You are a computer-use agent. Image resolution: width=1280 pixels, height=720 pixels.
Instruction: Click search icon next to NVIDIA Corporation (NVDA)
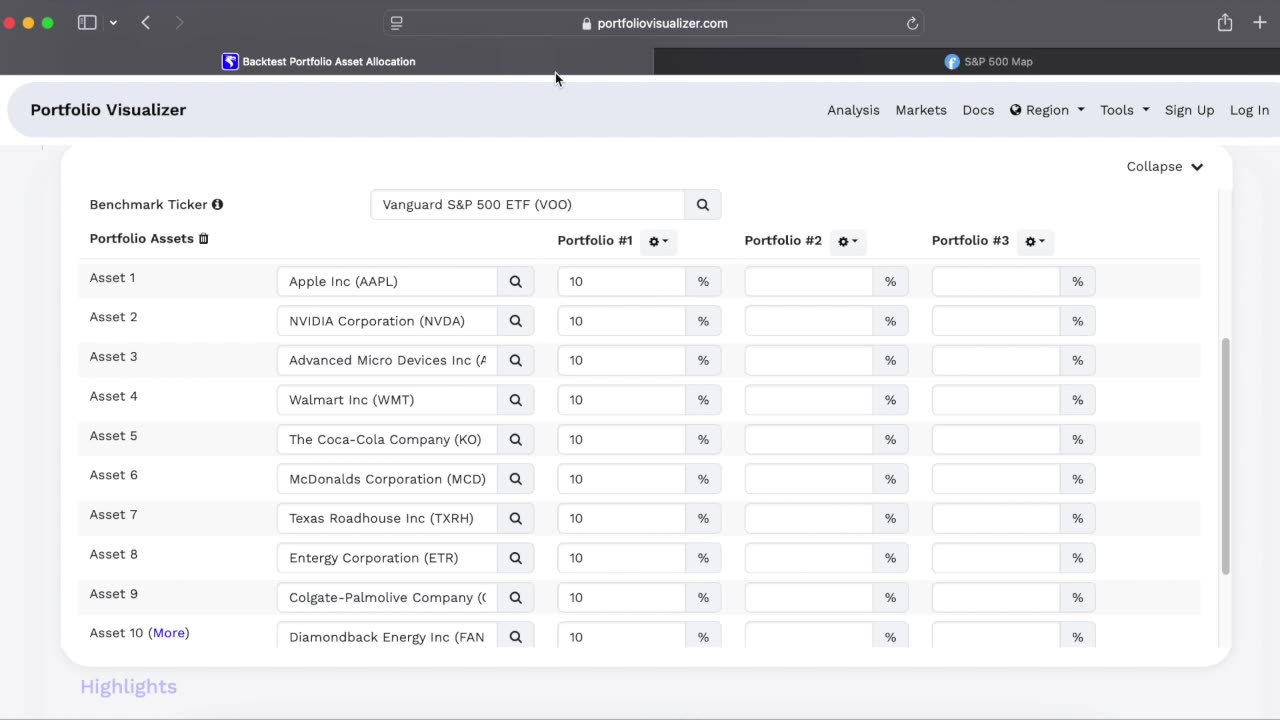click(x=516, y=321)
